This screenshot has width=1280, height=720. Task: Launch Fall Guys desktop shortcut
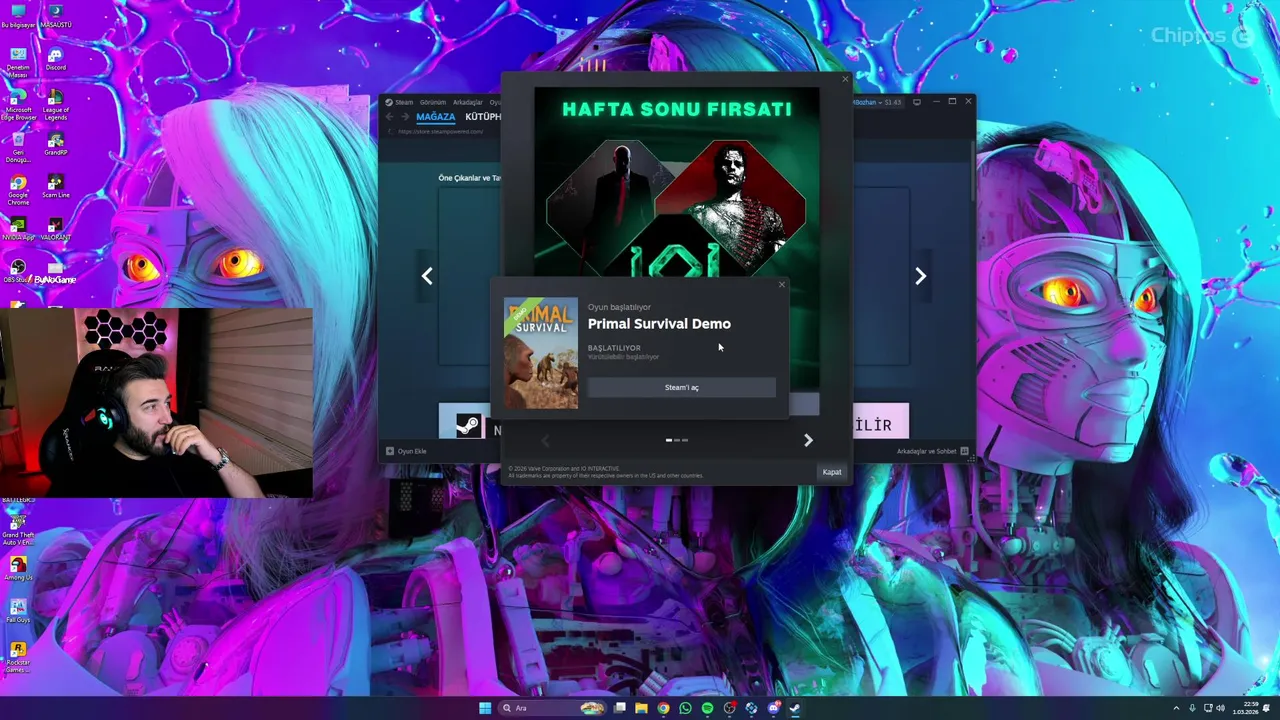18,610
